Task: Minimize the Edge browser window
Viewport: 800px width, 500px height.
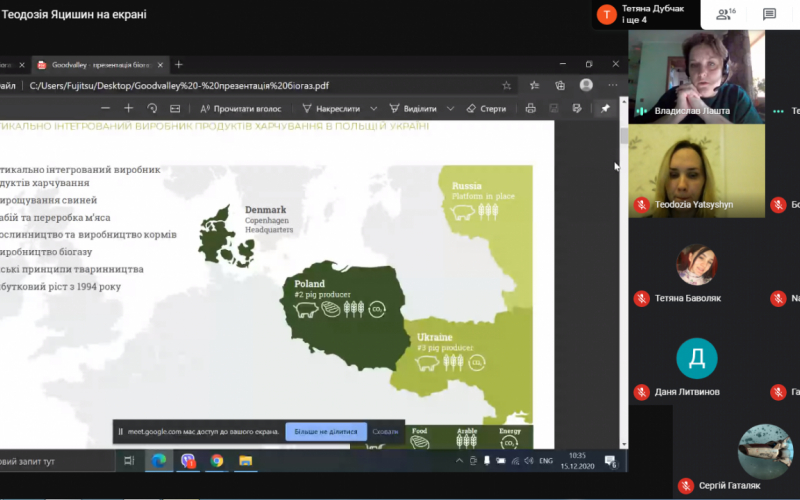Action: [x=563, y=64]
